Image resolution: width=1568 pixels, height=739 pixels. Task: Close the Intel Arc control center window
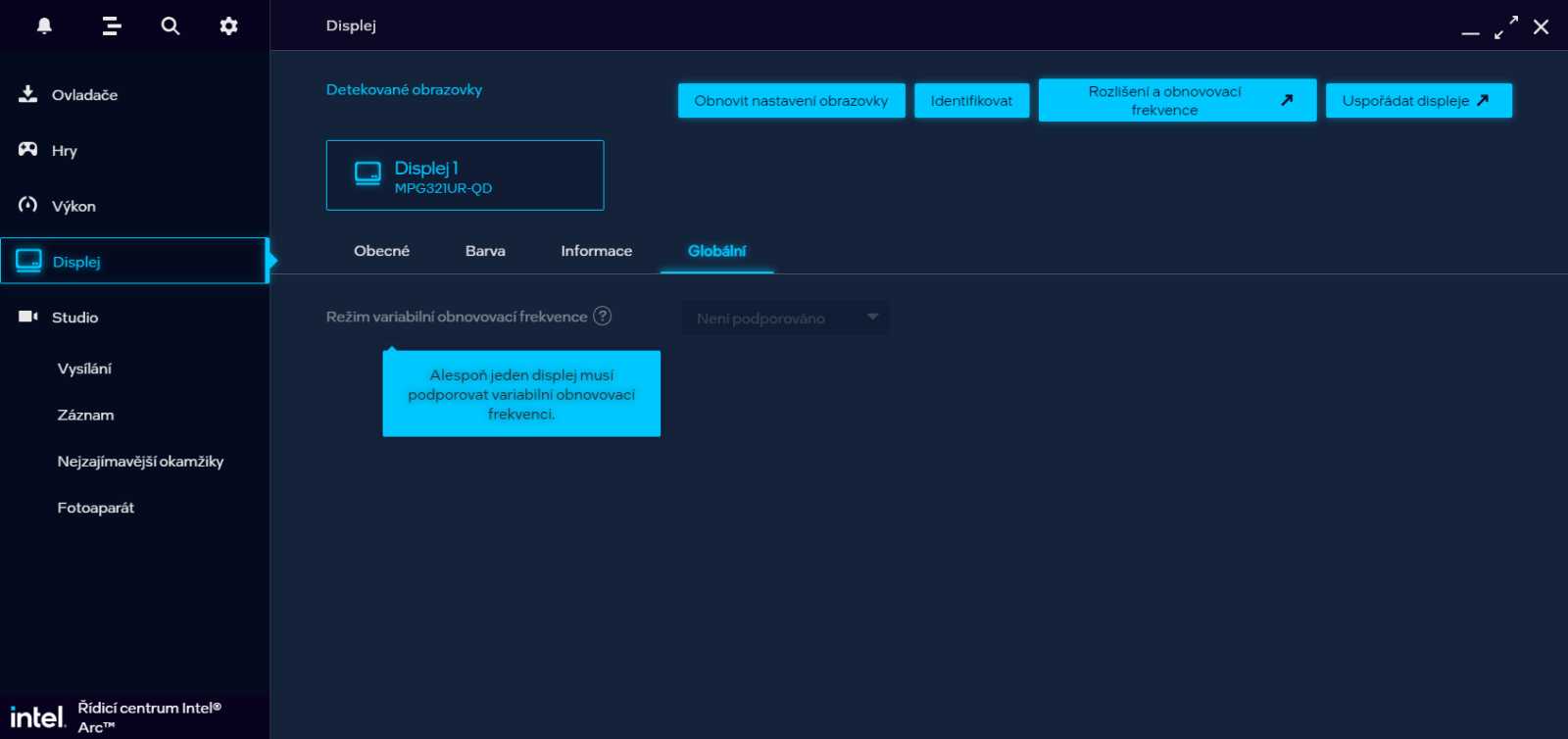coord(1542,26)
